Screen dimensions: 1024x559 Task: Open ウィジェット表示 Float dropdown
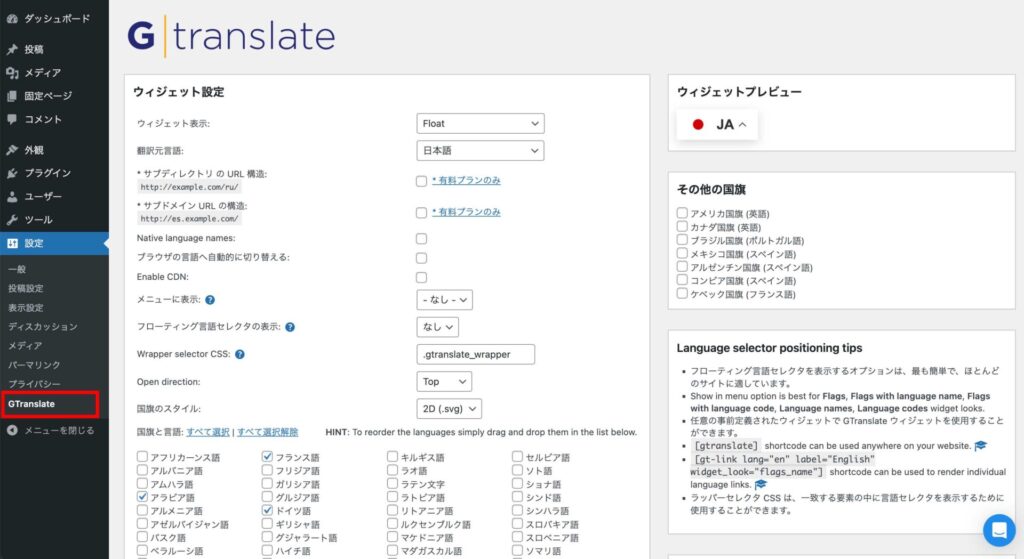(480, 123)
